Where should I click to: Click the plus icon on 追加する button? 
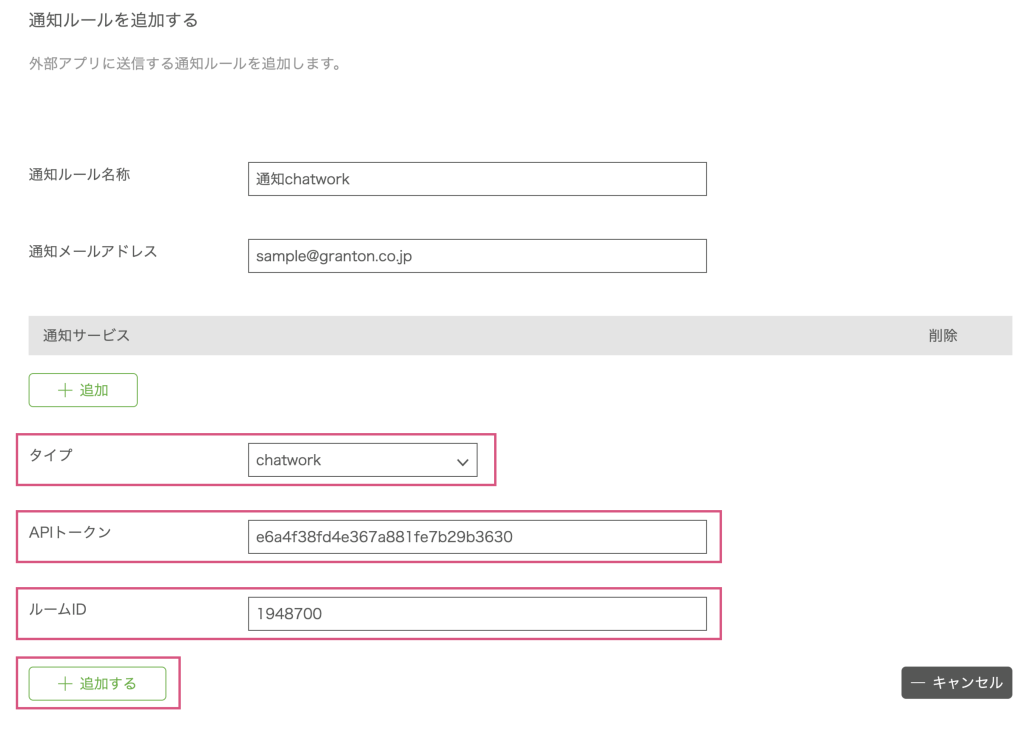tap(65, 684)
